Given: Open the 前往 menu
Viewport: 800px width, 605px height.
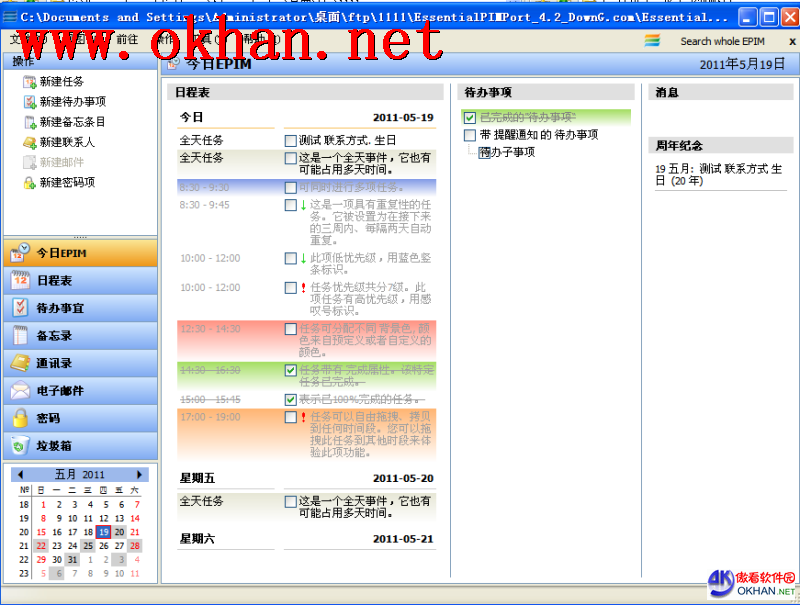Looking at the screenshot, I should 127,40.
